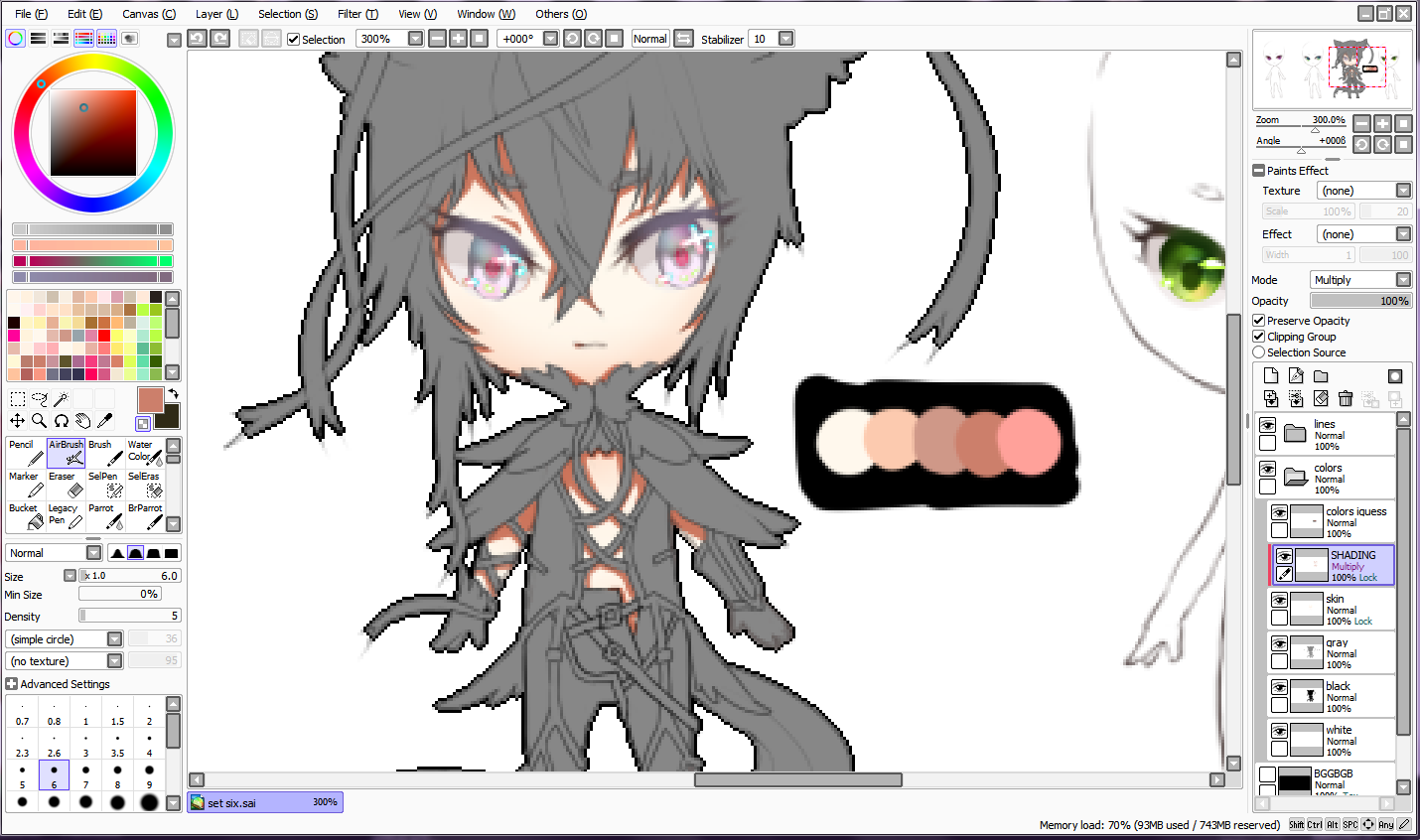Show the BGGBGB layer
The height and width of the screenshot is (840, 1420).
[x=1268, y=774]
